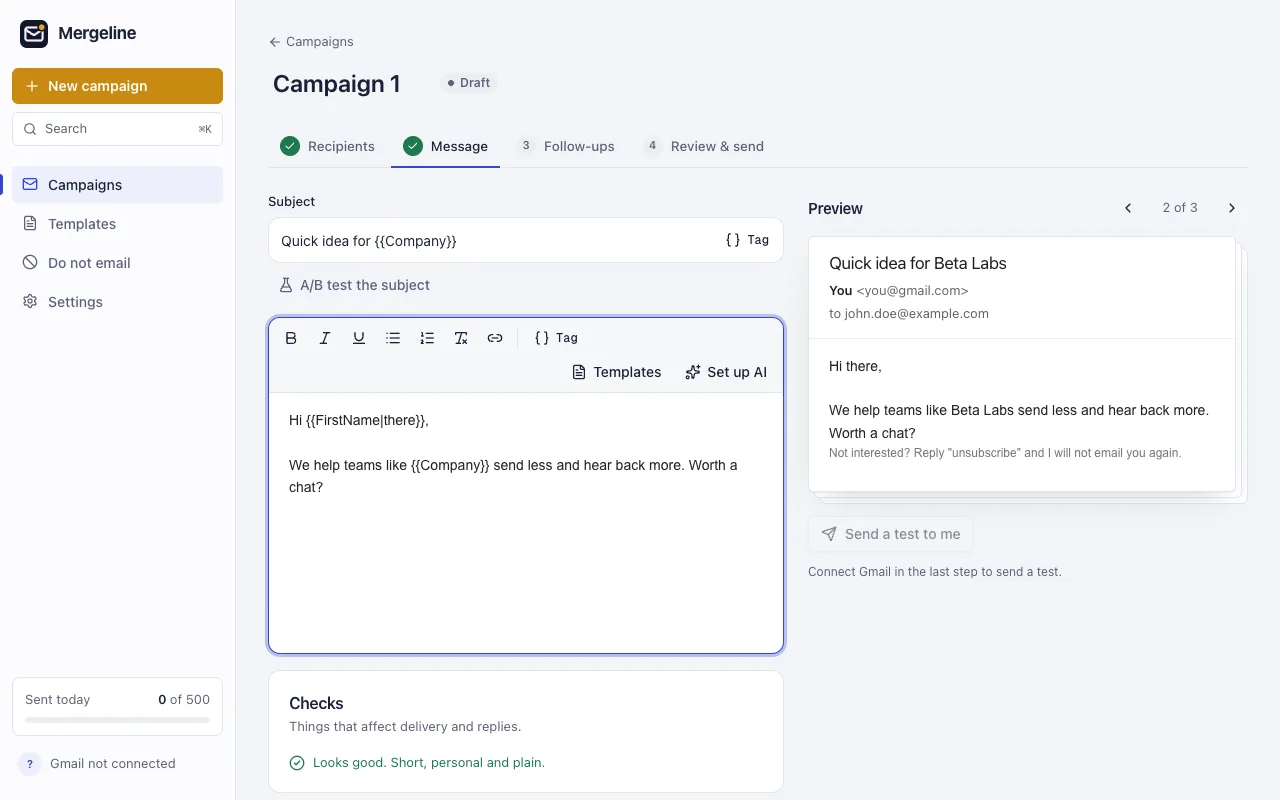Click the Draft status badge

(468, 83)
